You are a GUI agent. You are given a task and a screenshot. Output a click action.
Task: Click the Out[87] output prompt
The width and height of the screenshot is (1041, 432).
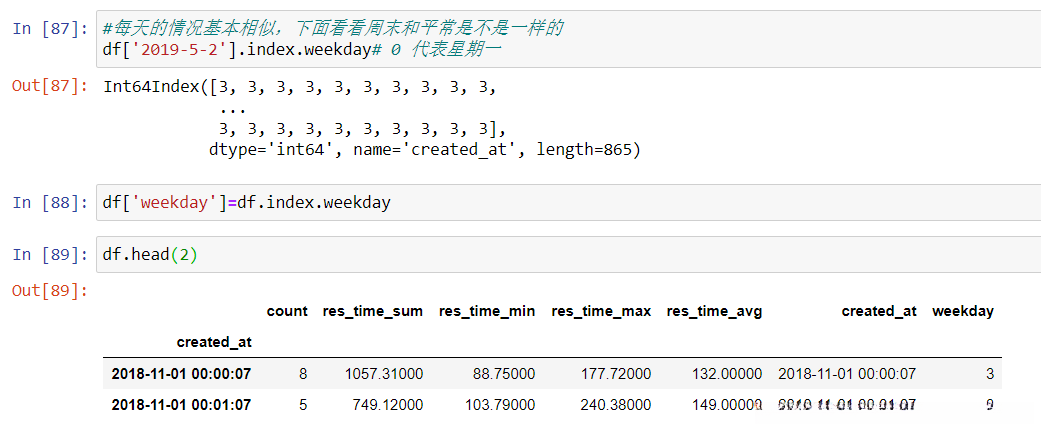(x=43, y=86)
